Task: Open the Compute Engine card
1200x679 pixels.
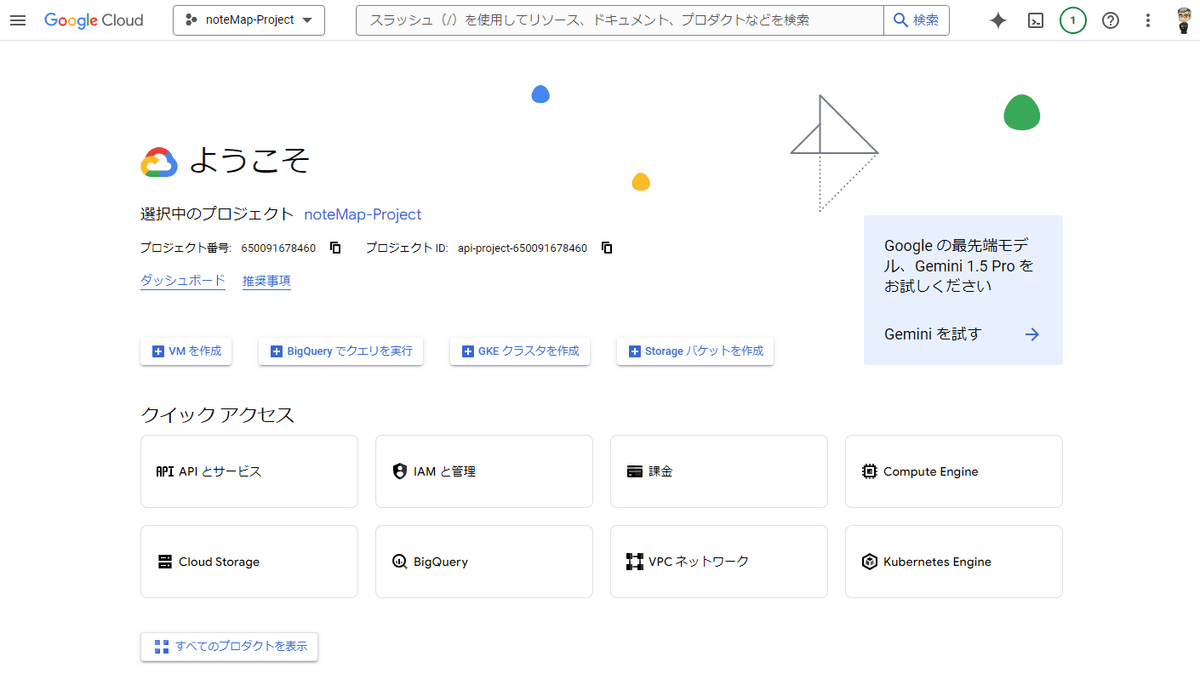Action: point(954,471)
